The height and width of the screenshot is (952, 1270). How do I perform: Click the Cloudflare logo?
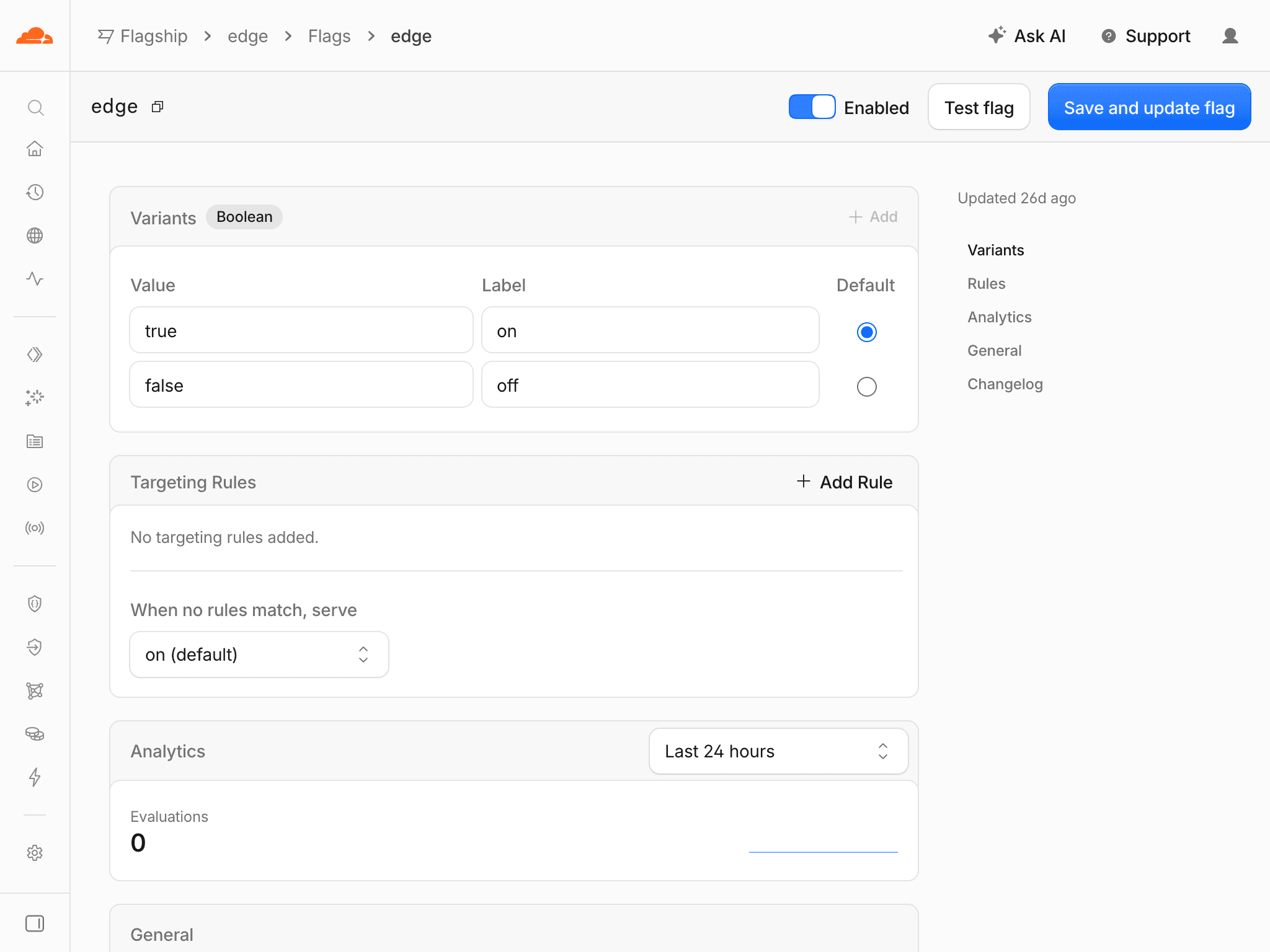coord(35,36)
